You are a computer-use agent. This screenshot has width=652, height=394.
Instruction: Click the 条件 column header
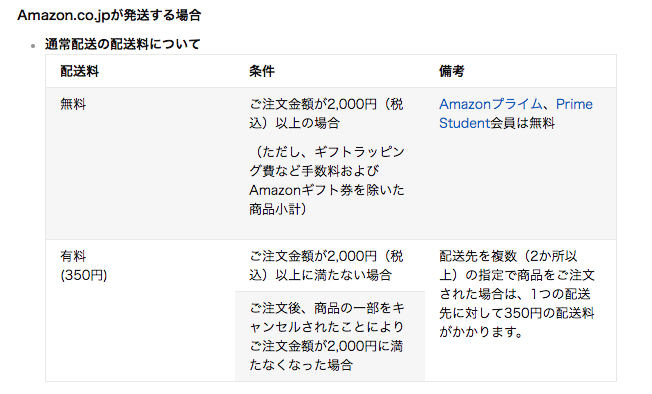tap(262, 71)
